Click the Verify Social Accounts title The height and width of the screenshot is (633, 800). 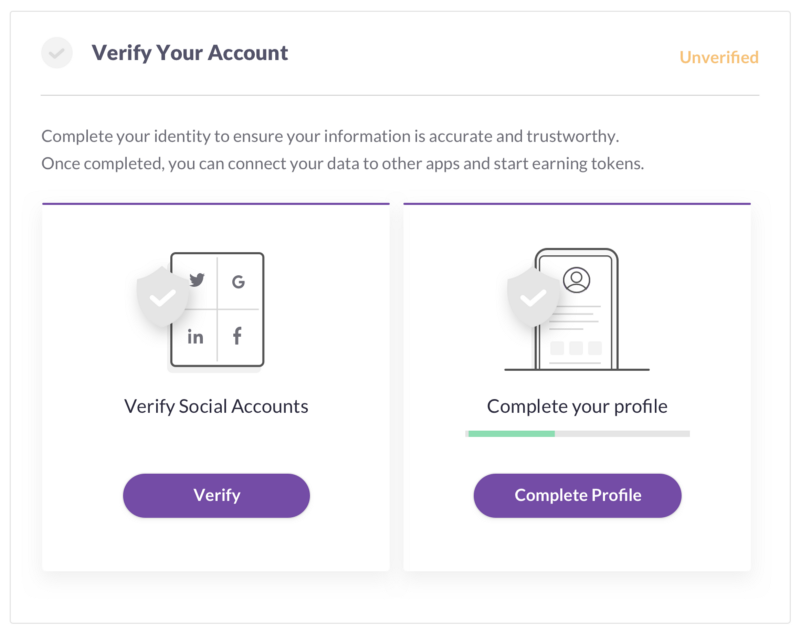tap(216, 406)
